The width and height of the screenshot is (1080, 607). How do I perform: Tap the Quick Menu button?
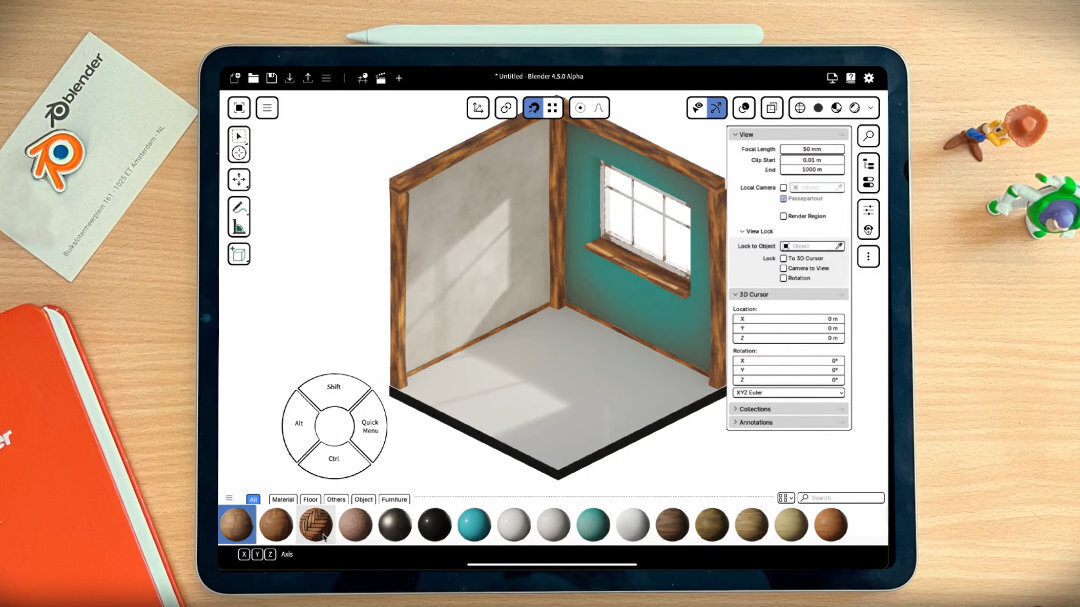370,426
